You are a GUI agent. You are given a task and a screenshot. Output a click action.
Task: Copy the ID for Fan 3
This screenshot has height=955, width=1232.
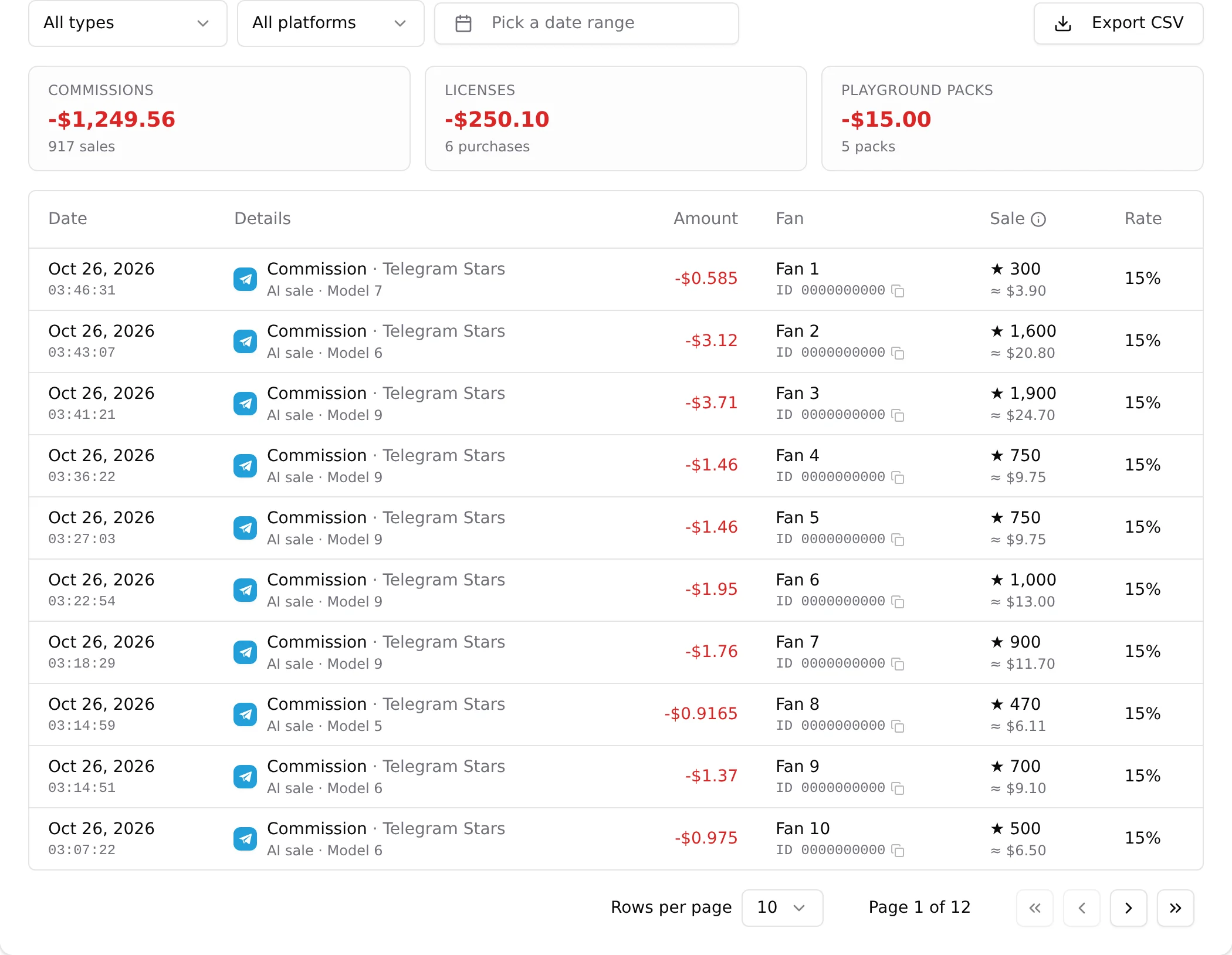898,415
